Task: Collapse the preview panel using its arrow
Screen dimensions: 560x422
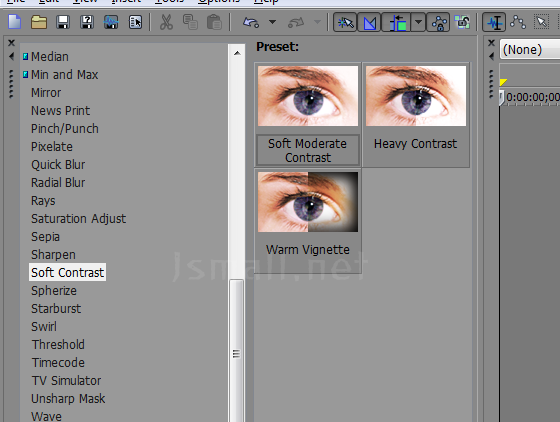Action: (491, 56)
